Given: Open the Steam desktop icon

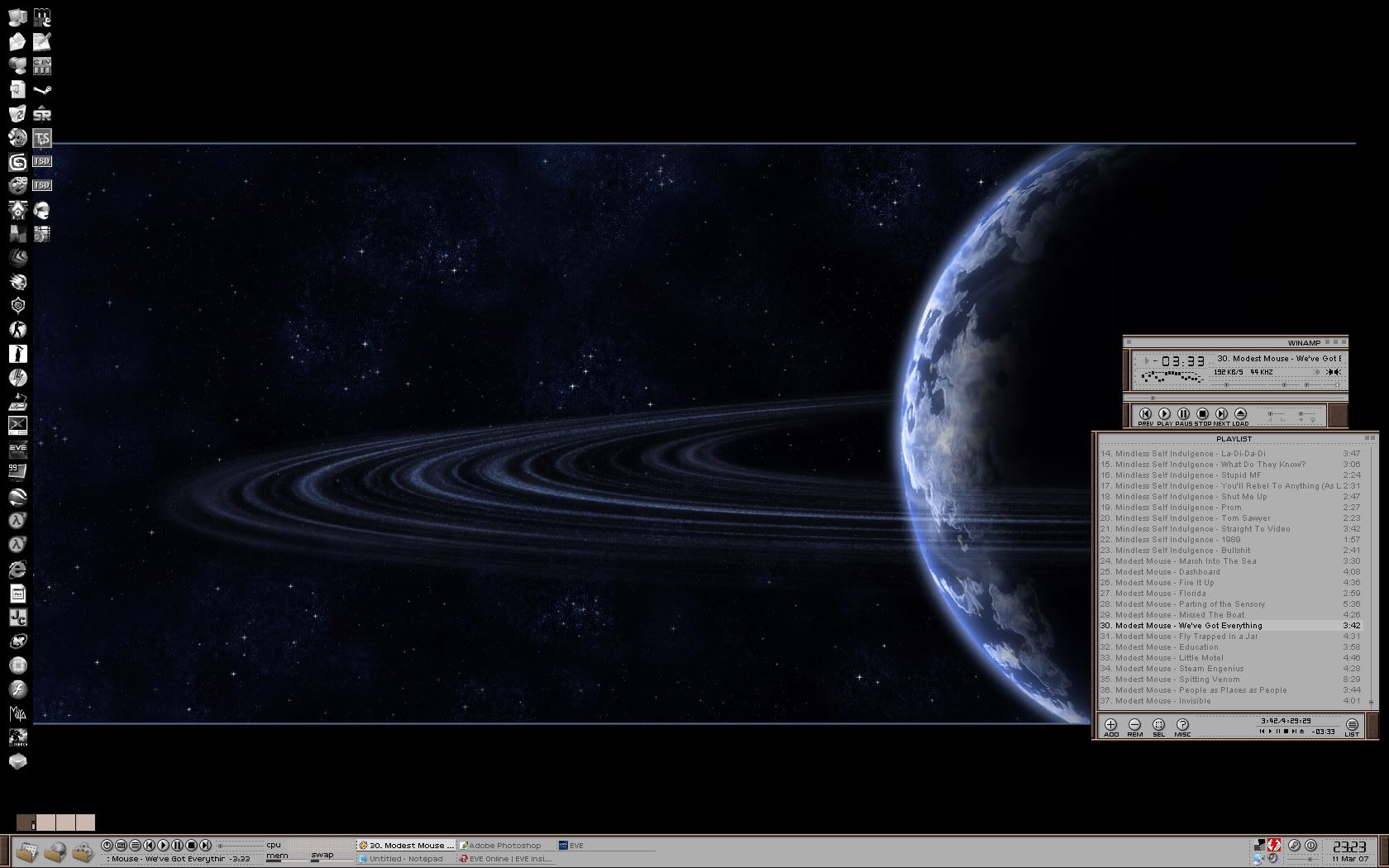Looking at the screenshot, I should coord(42,89).
